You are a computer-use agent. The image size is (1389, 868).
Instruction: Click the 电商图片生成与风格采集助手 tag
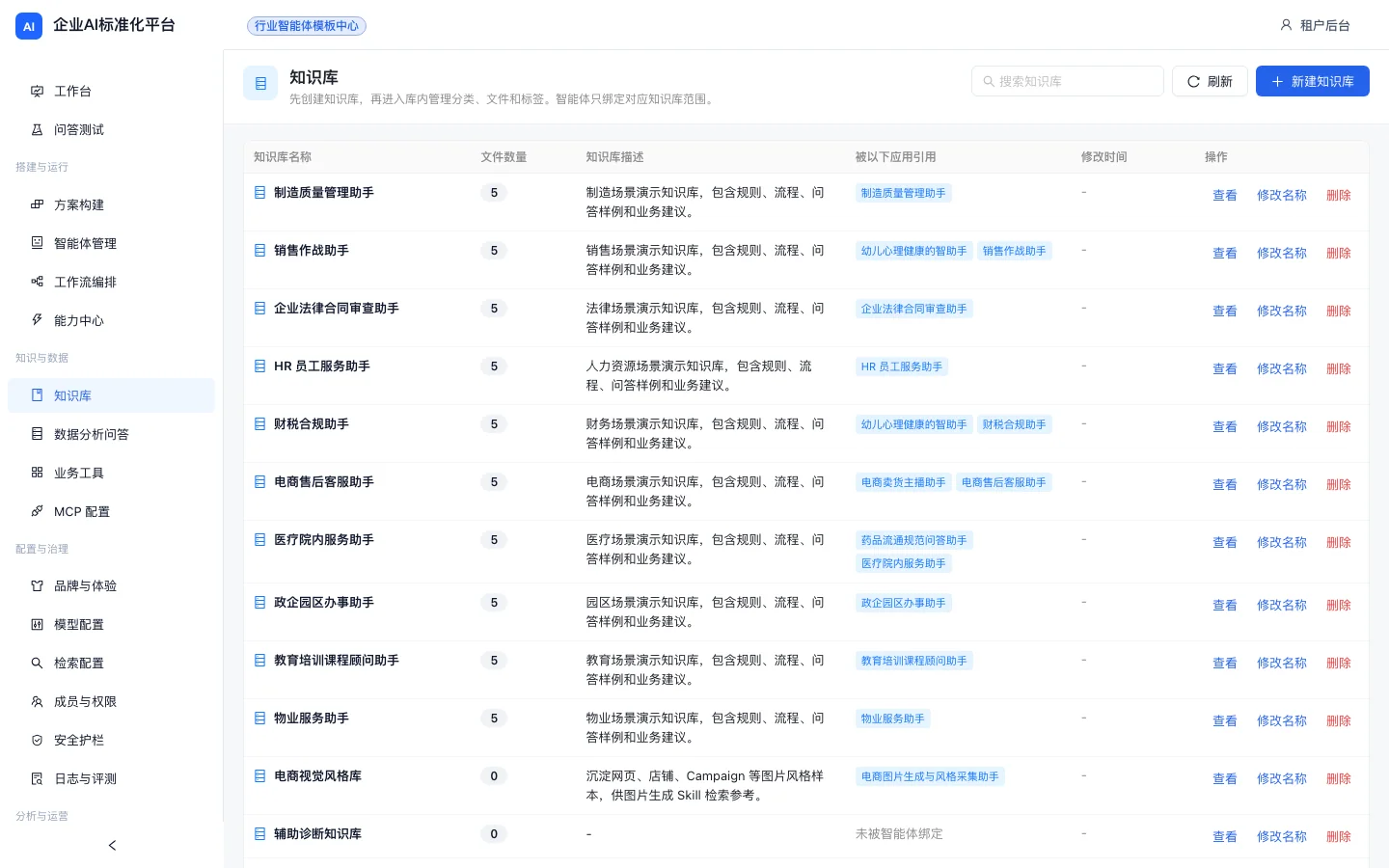click(x=930, y=776)
